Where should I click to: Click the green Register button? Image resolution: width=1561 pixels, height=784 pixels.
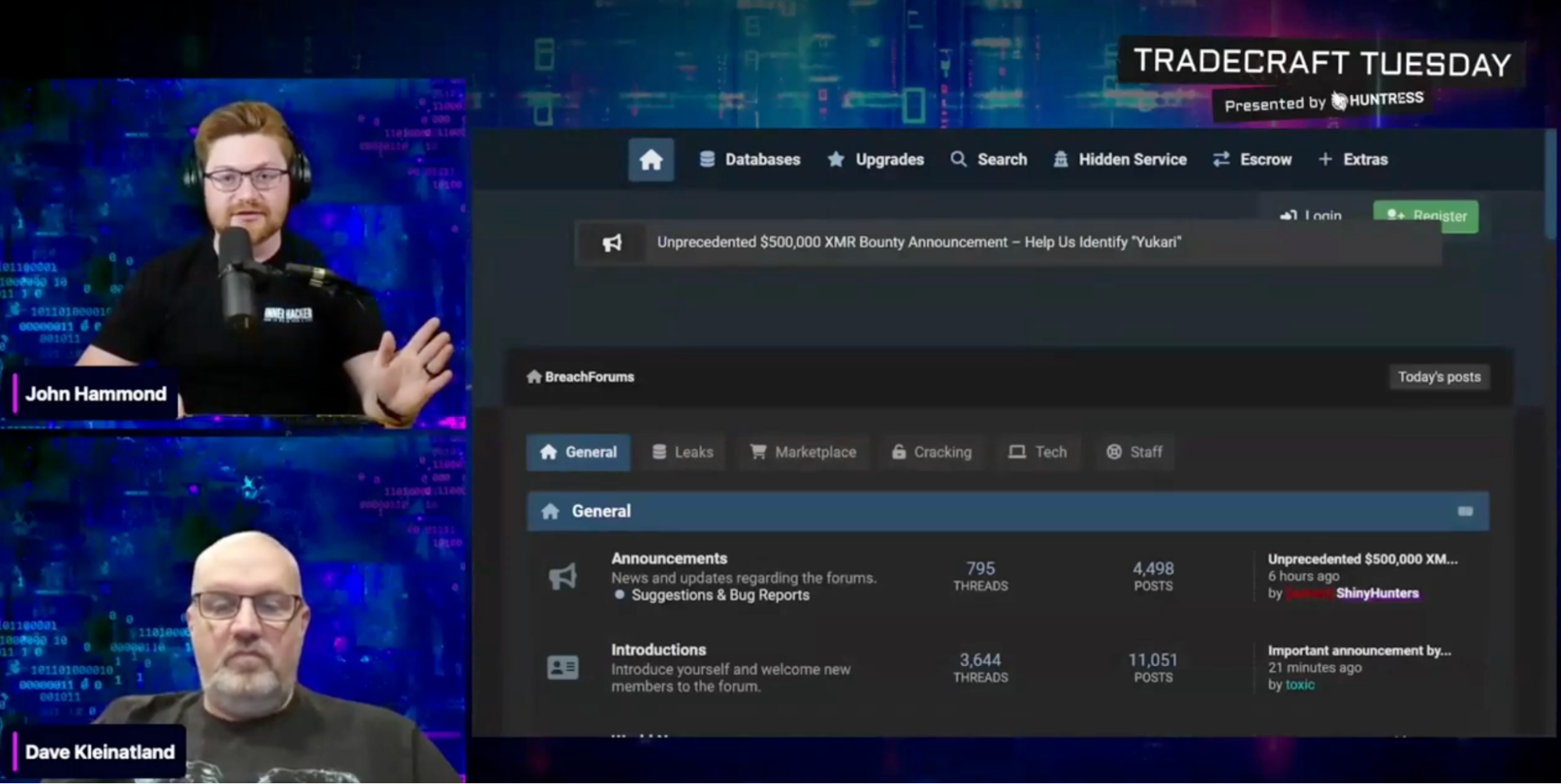[x=1426, y=216]
